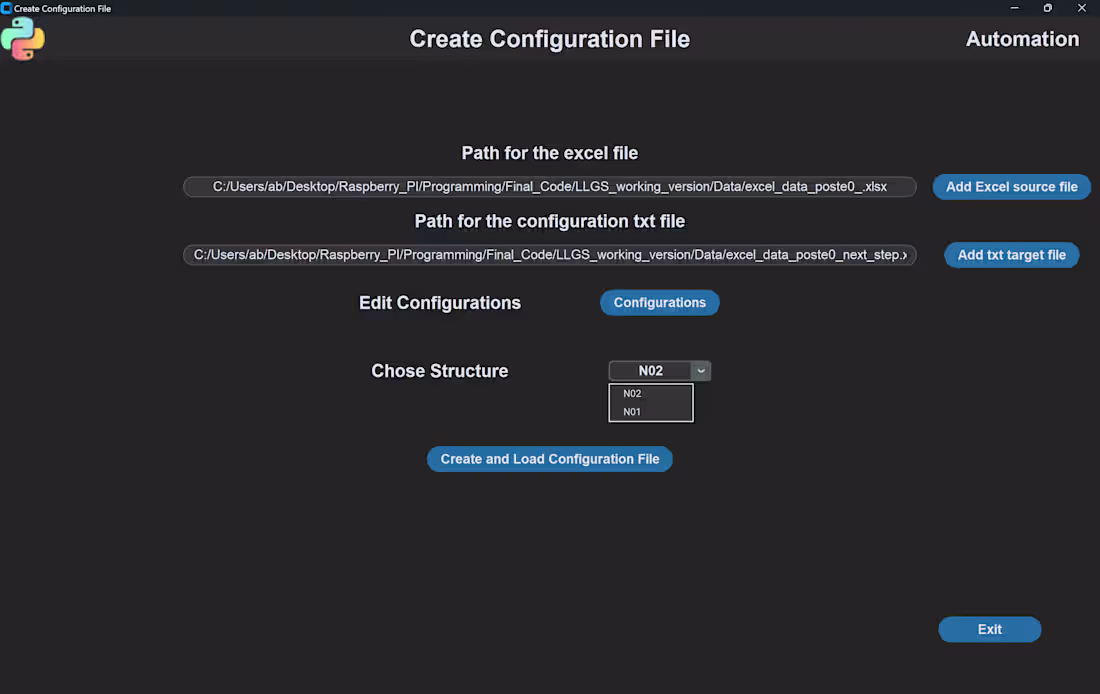The width and height of the screenshot is (1100, 694).
Task: Maximize the application window
Action: [1047, 8]
